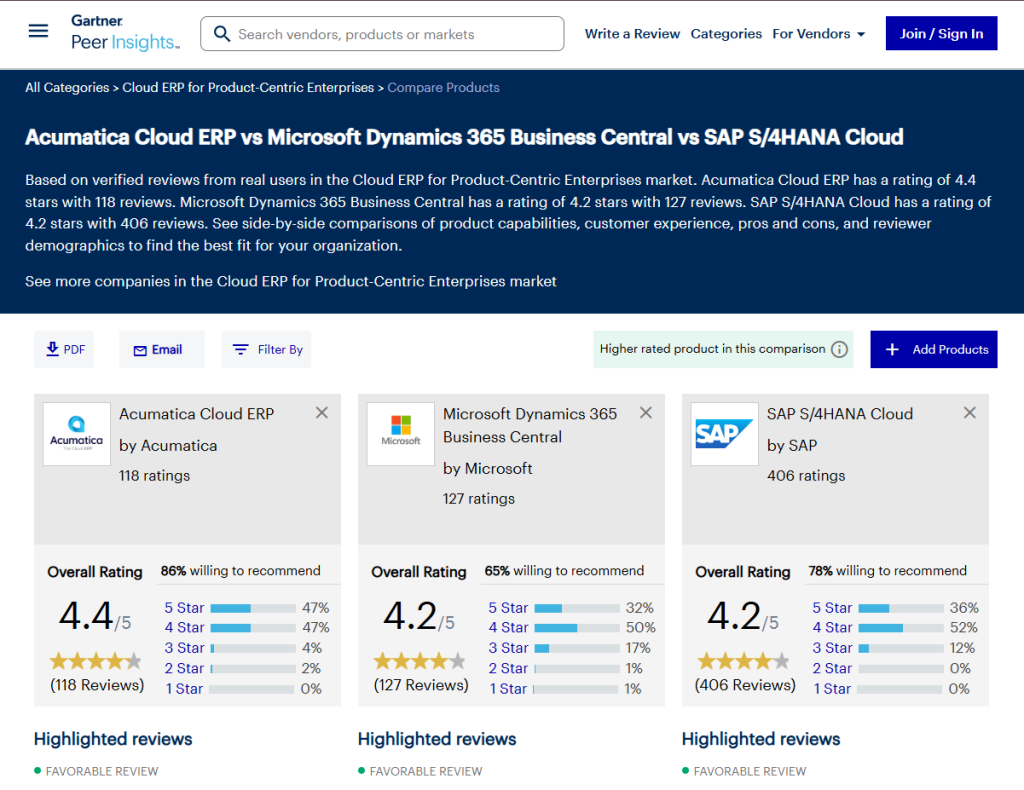The width and height of the screenshot is (1024, 790).
Task: Open the SAP S/4HANA Cloud product title
Action: [840, 414]
